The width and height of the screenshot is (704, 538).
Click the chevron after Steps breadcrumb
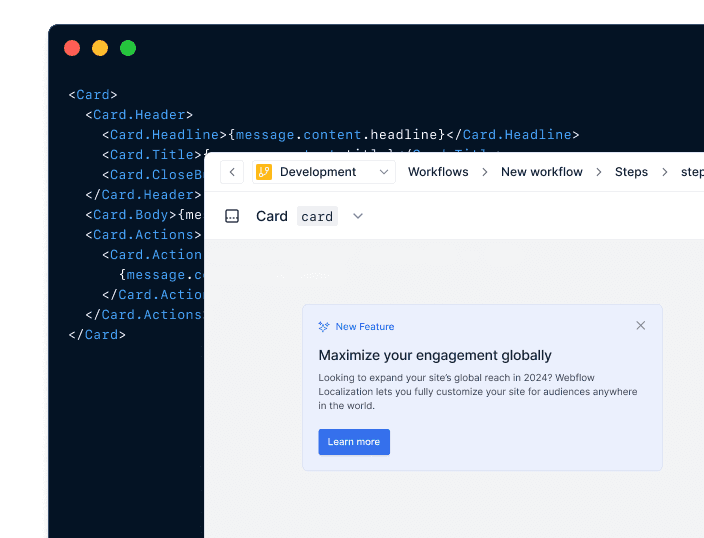(664, 172)
